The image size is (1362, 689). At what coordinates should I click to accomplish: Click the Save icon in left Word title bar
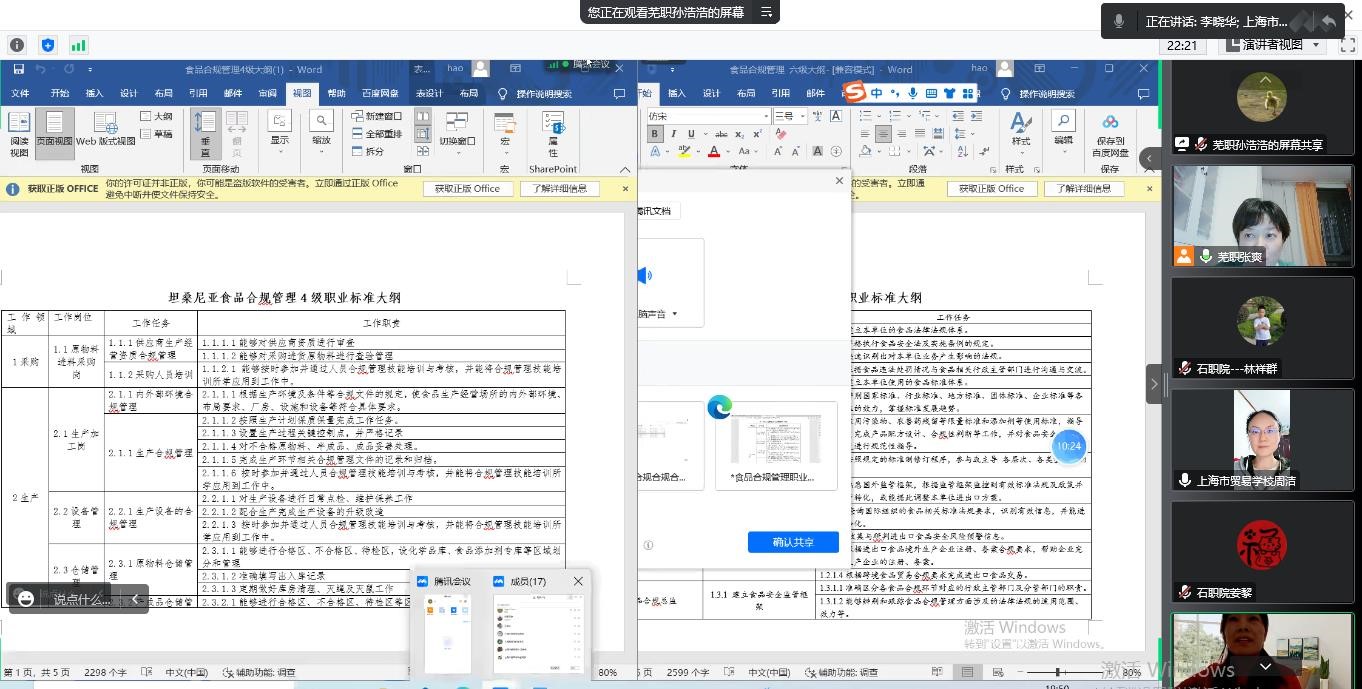(x=18, y=69)
